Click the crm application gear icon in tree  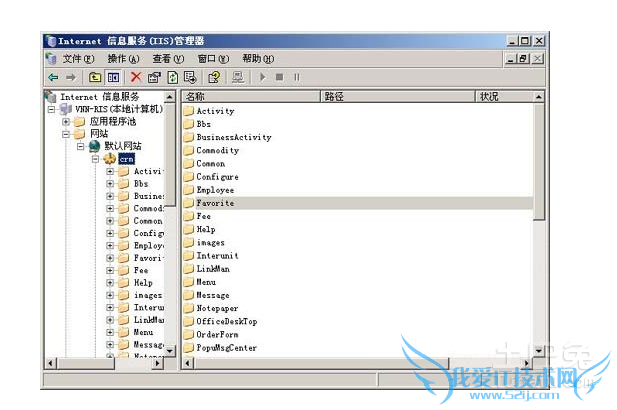coord(110,159)
